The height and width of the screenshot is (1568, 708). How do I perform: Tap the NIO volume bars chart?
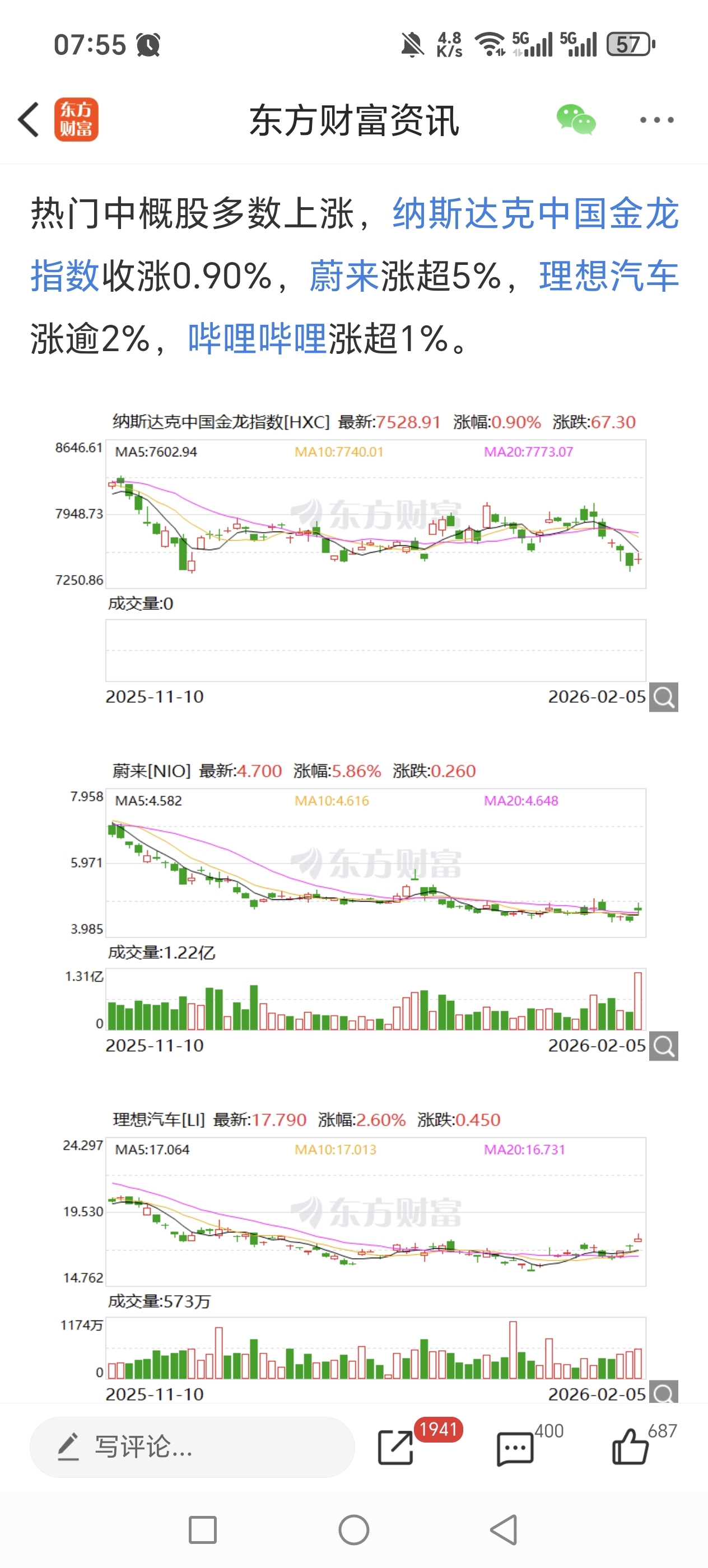[376, 1000]
